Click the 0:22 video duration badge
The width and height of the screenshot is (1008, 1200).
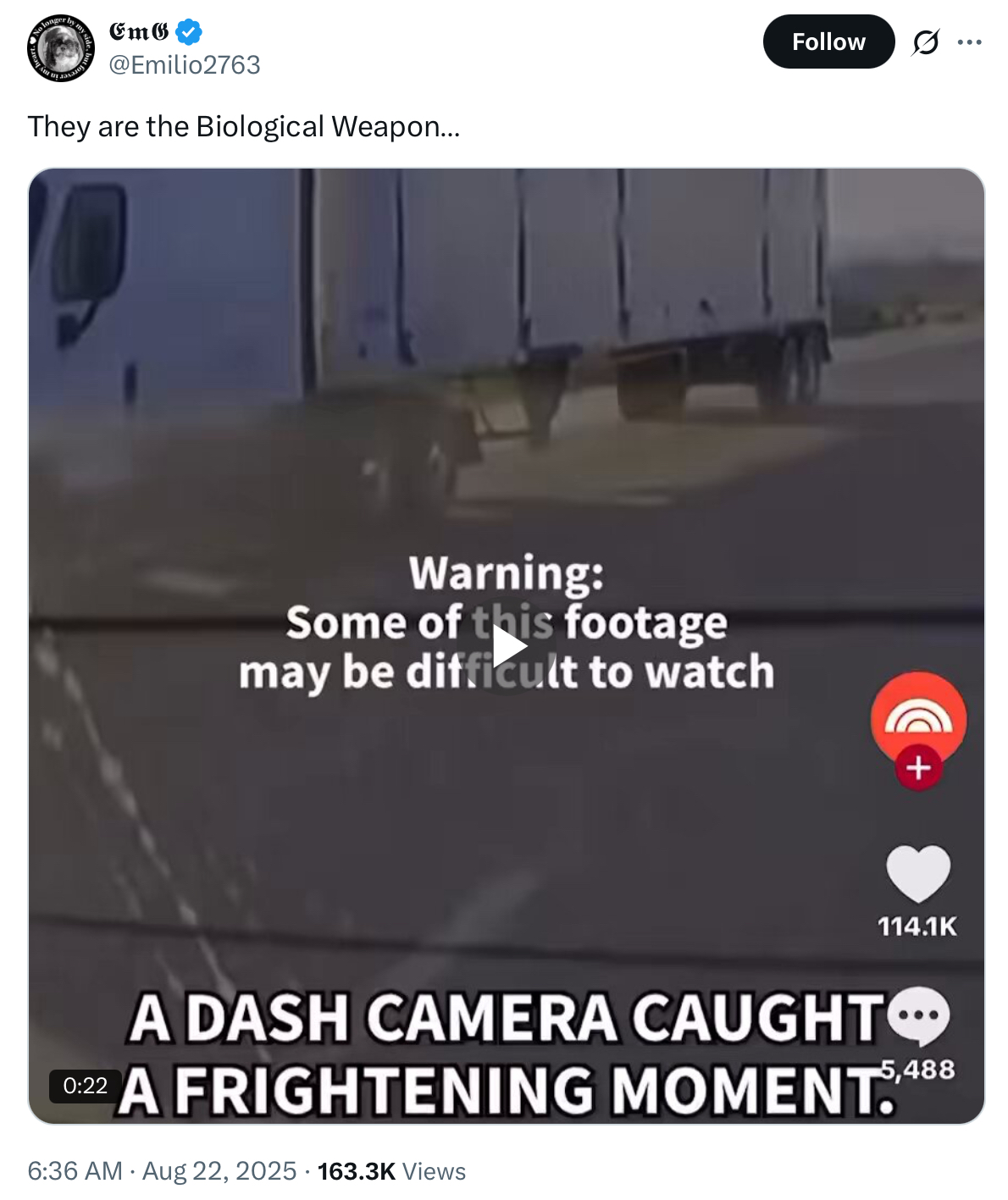click(x=86, y=1086)
